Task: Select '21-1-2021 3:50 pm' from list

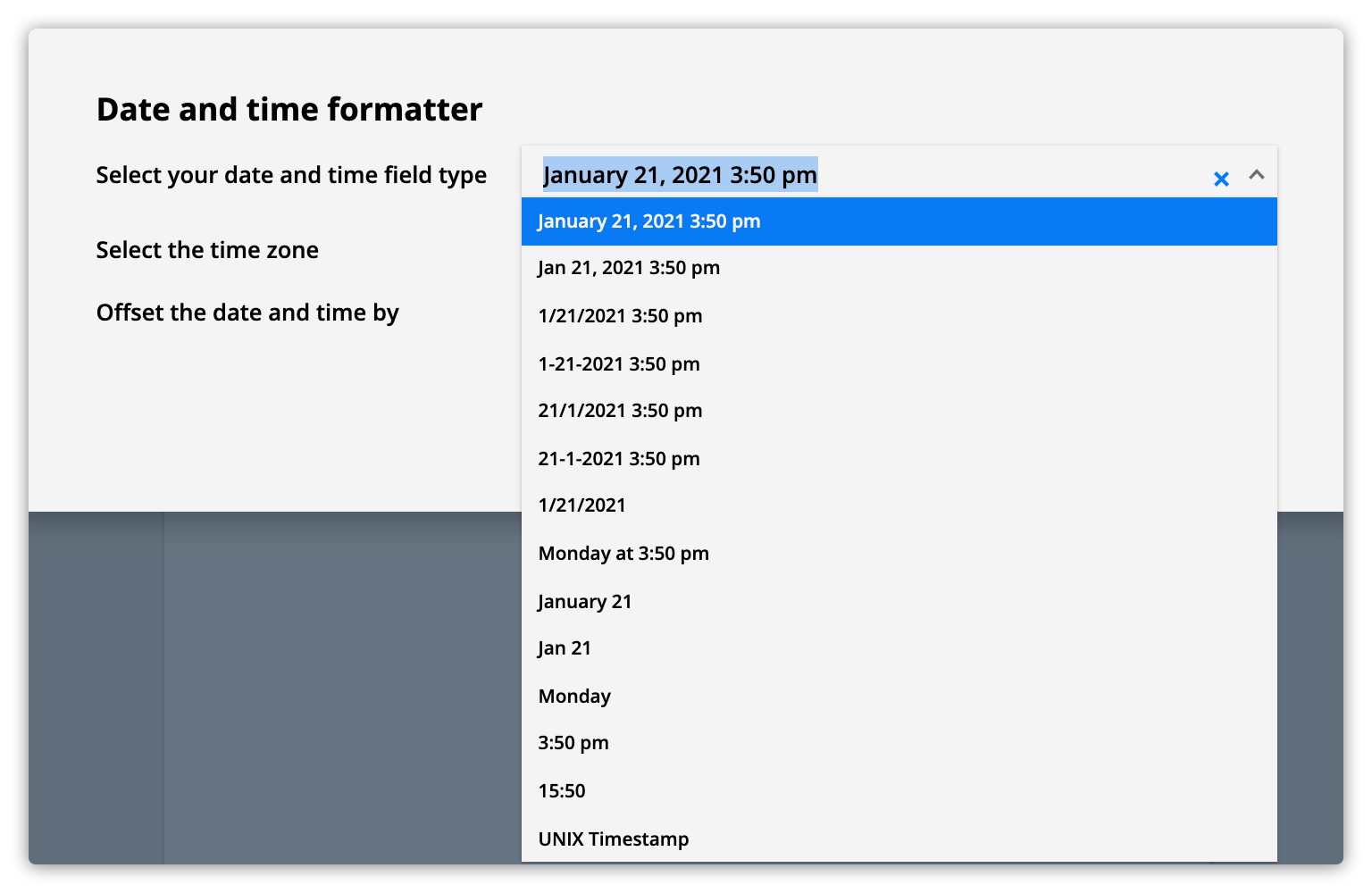Action: (x=619, y=459)
